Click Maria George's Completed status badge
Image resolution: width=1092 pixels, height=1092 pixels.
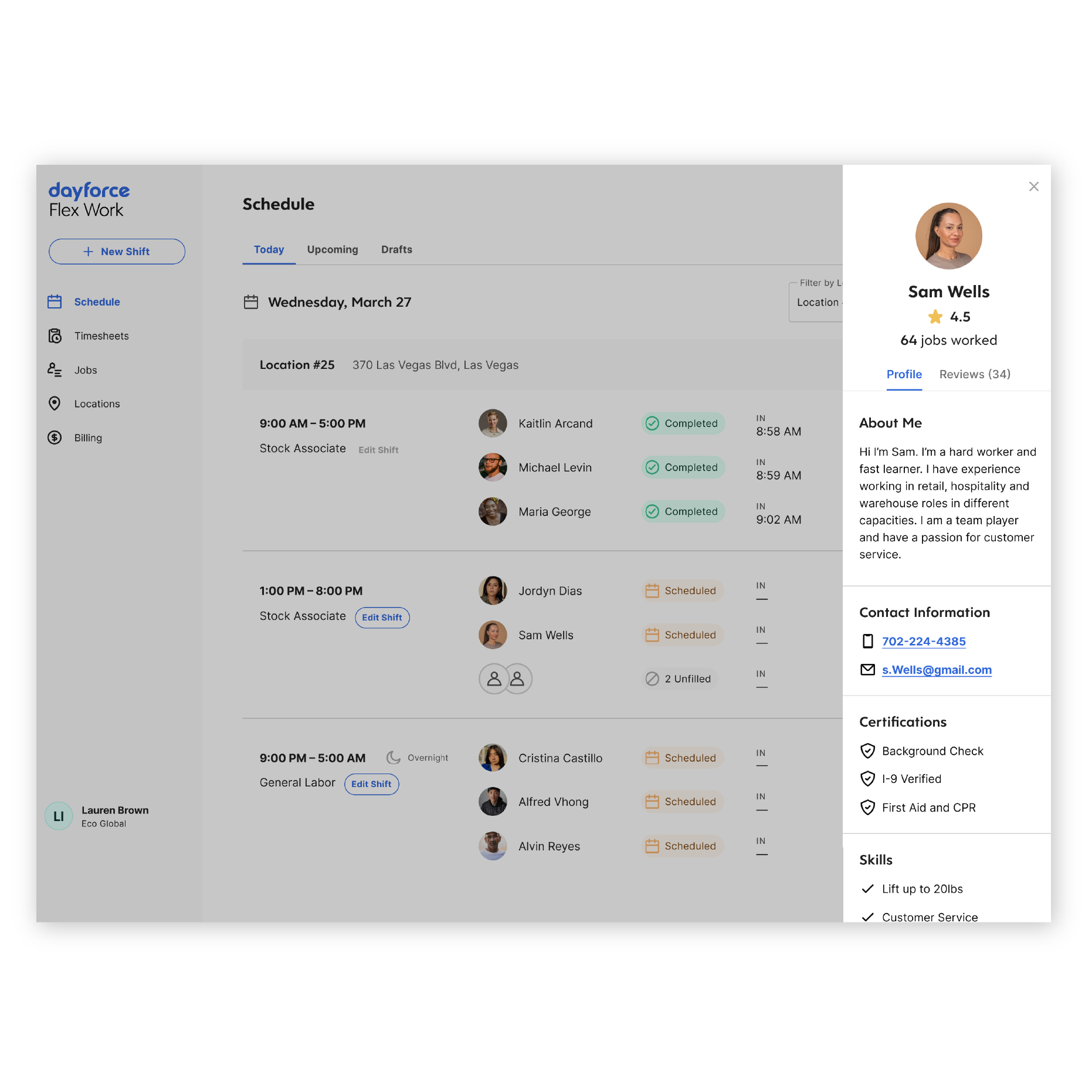click(683, 511)
